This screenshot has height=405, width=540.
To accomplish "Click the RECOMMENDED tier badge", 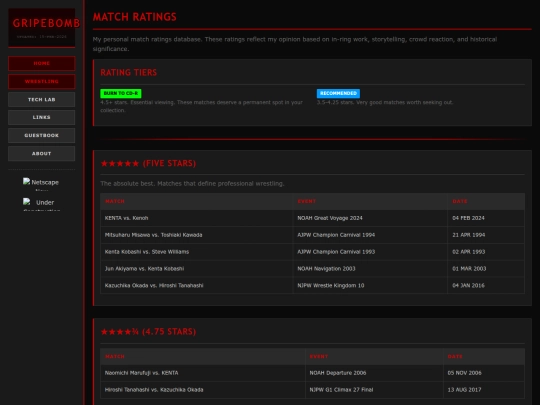I will (x=338, y=93).
